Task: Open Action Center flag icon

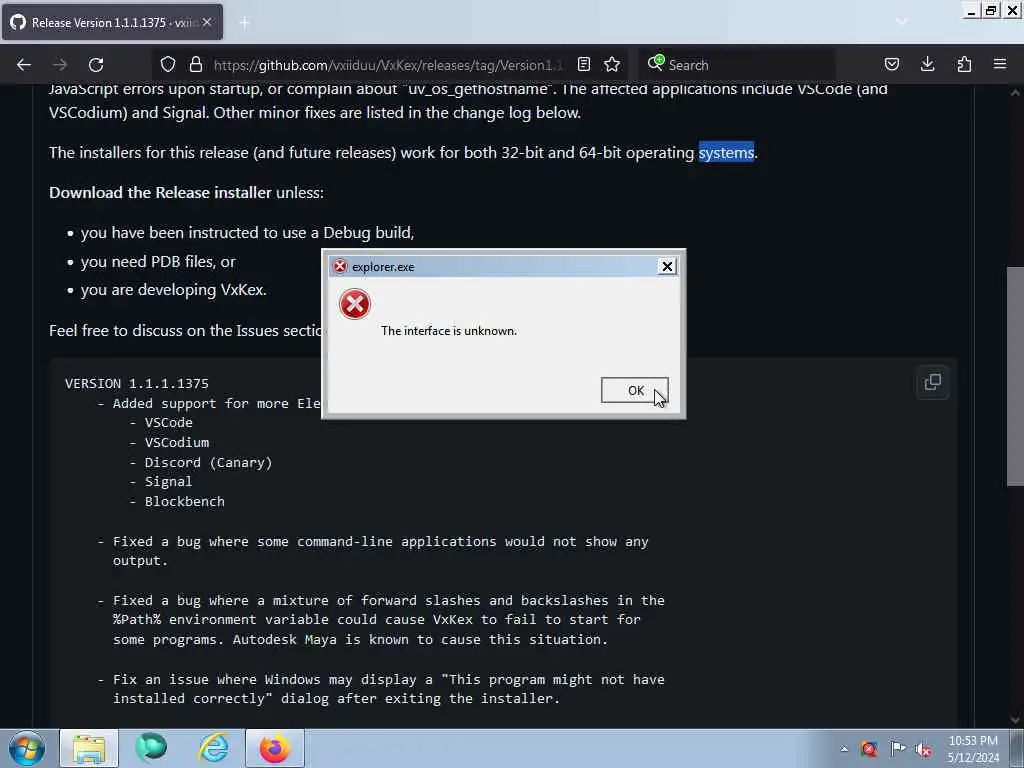Action: [898, 749]
